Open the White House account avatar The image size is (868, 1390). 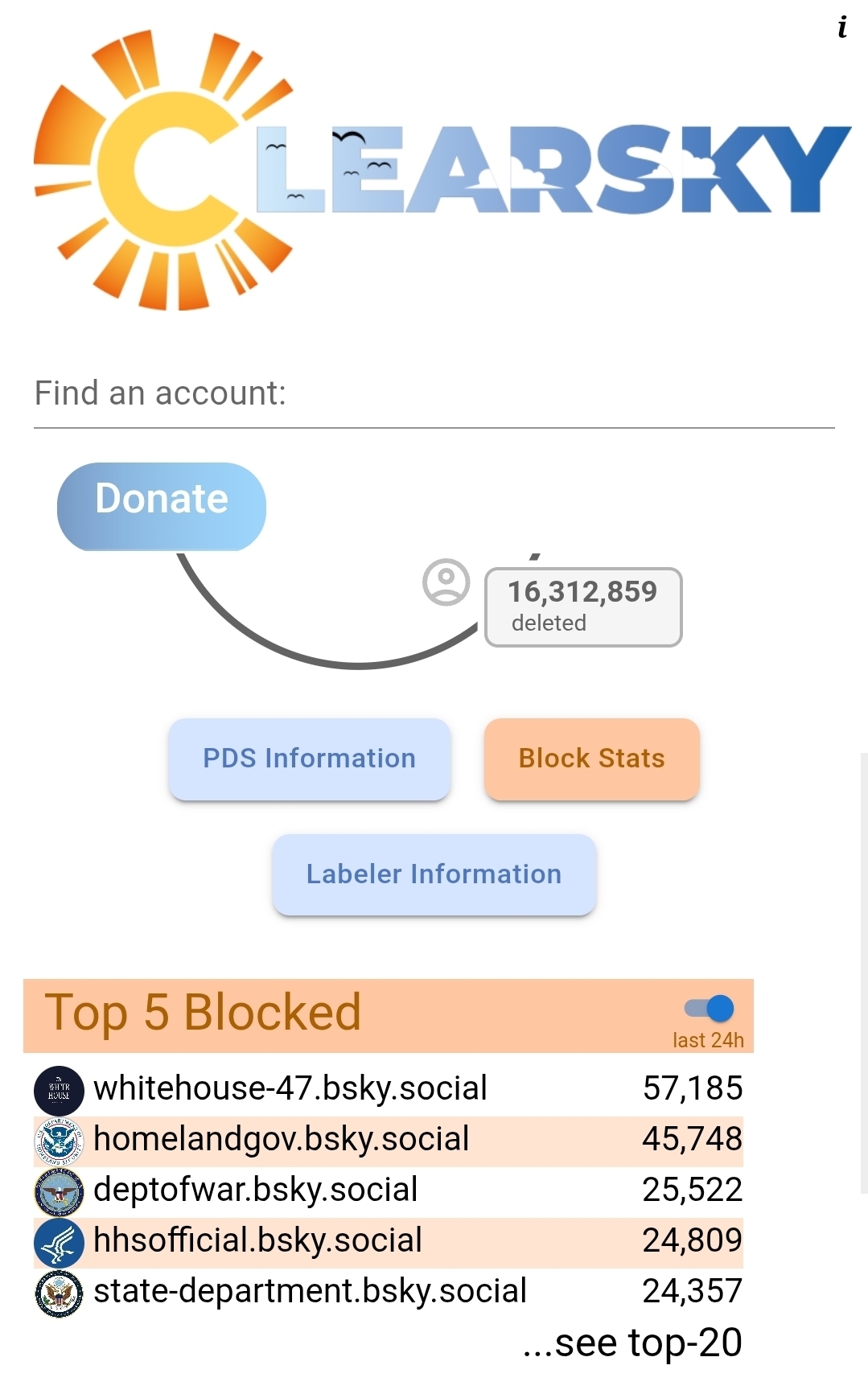click(x=59, y=1090)
